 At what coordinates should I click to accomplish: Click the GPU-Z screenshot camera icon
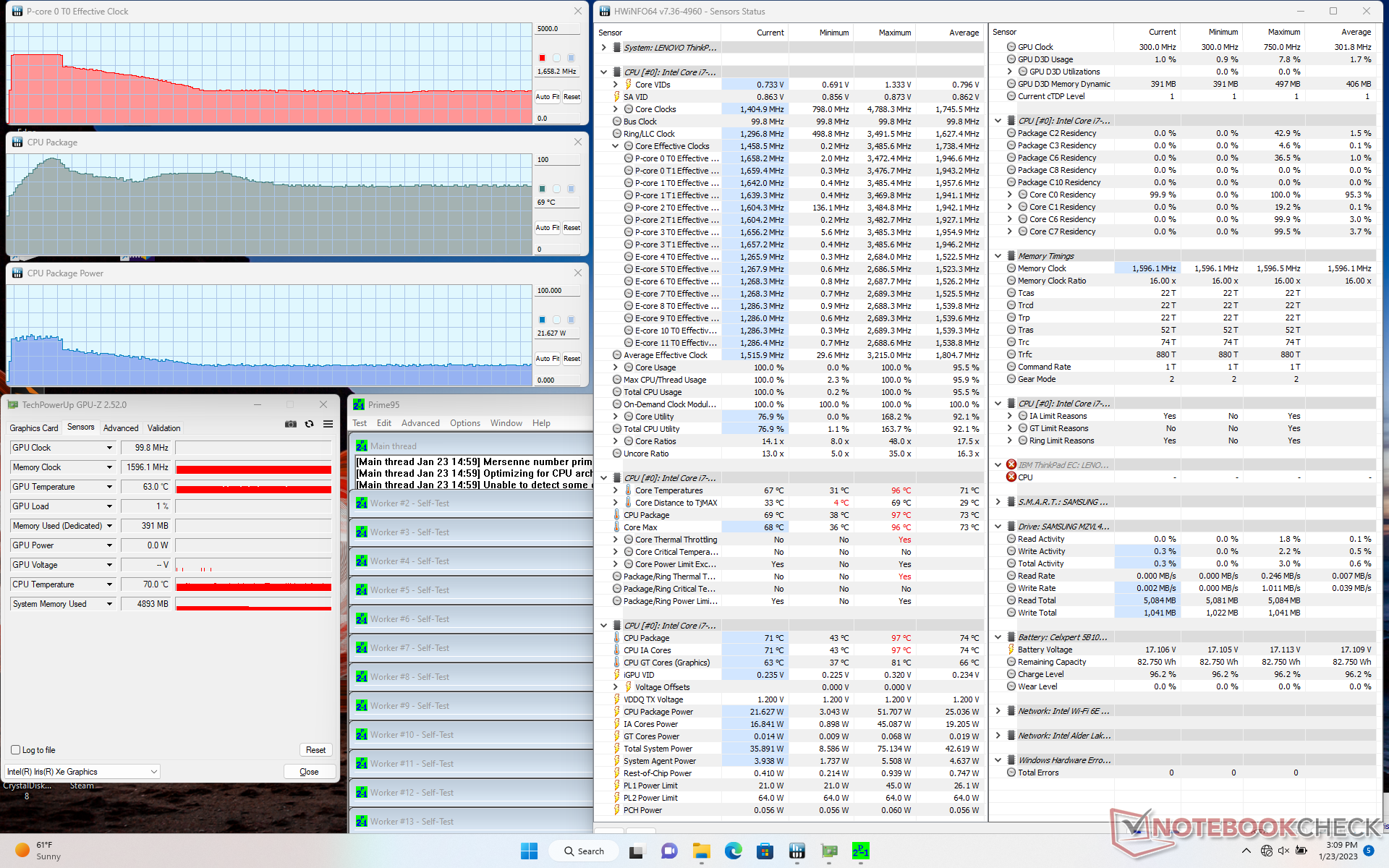[x=290, y=424]
